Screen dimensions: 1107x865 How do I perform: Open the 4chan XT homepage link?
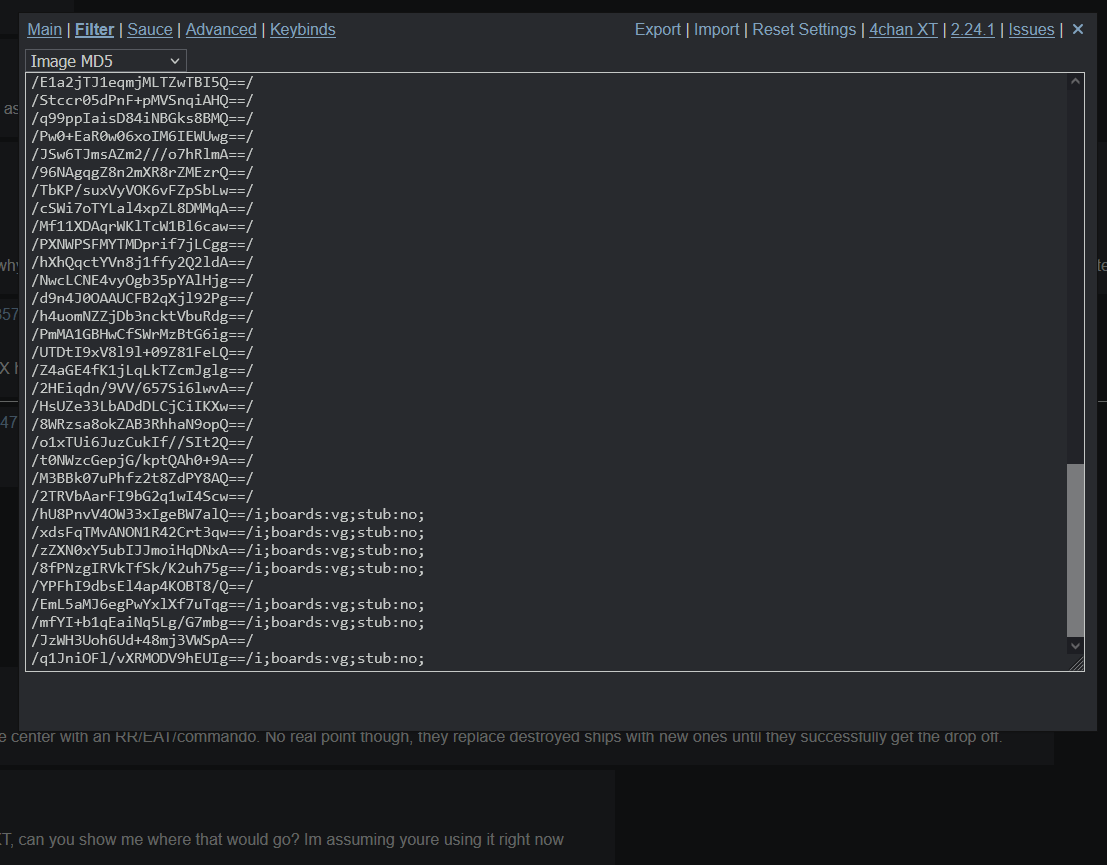click(903, 30)
